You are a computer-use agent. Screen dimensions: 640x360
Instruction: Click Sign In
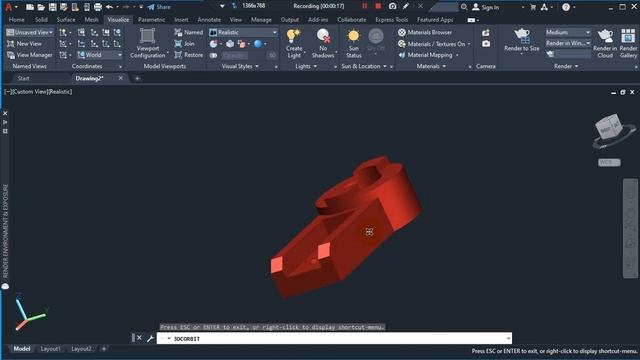point(485,7)
